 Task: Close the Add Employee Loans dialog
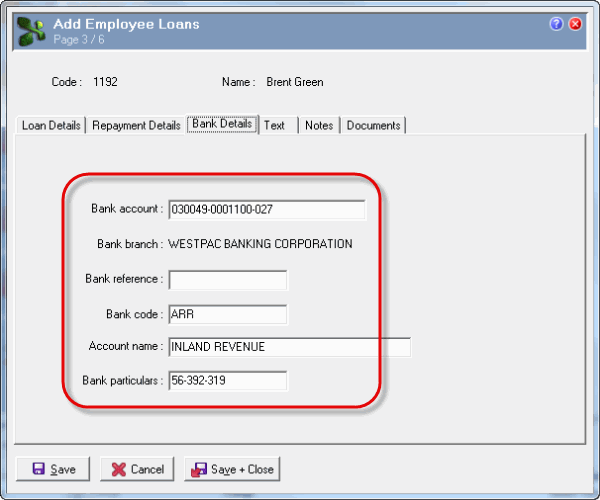pyautogui.click(x=575, y=24)
